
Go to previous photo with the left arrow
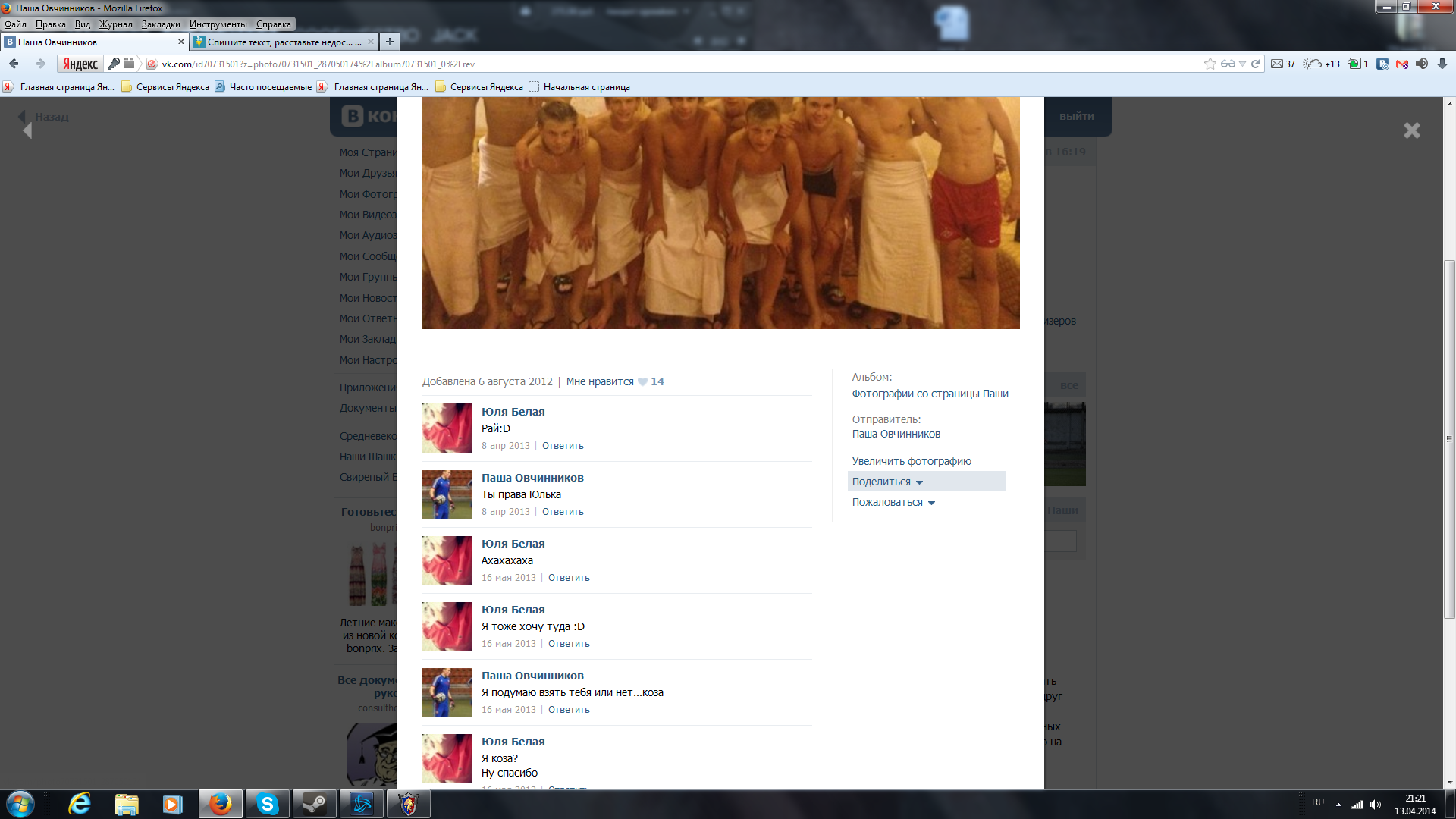click(x=27, y=130)
